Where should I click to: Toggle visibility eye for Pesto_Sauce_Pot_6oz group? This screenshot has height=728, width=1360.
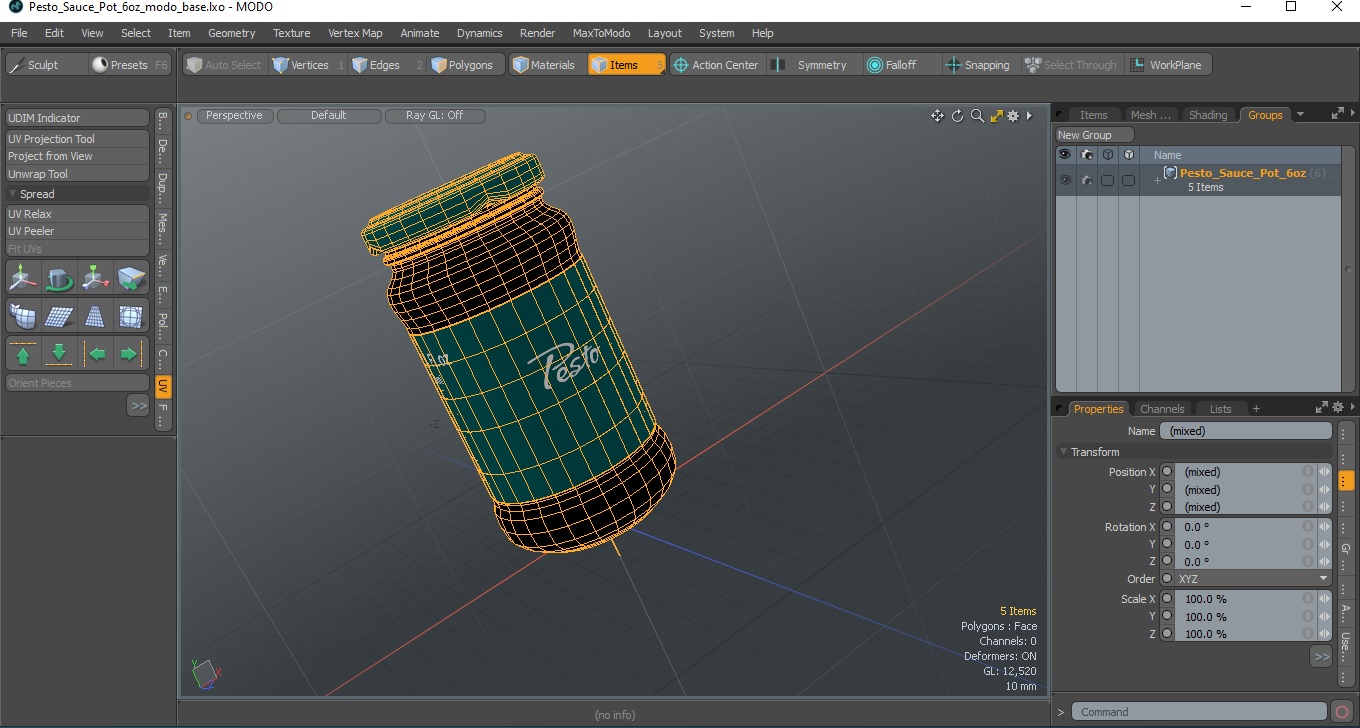[1065, 180]
